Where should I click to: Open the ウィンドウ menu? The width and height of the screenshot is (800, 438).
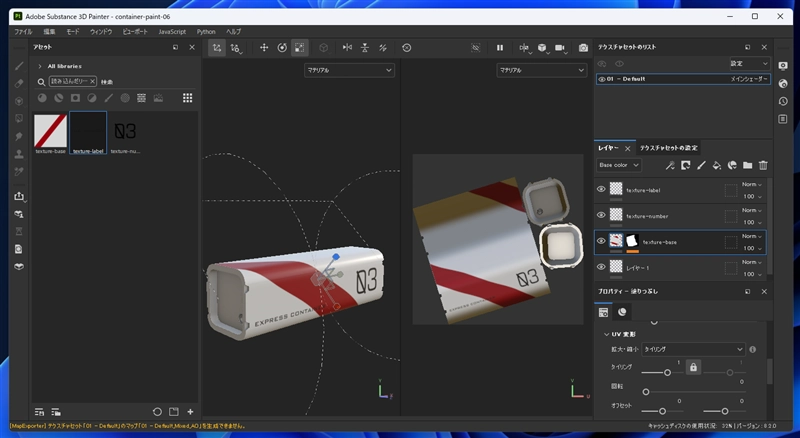pyautogui.click(x=101, y=32)
